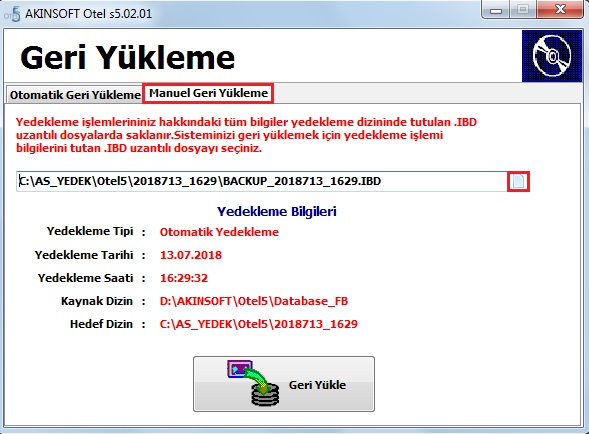The height and width of the screenshot is (434, 589).
Task: Switch to the Otomatik Geri Yükleme tab
Action: coord(75,95)
